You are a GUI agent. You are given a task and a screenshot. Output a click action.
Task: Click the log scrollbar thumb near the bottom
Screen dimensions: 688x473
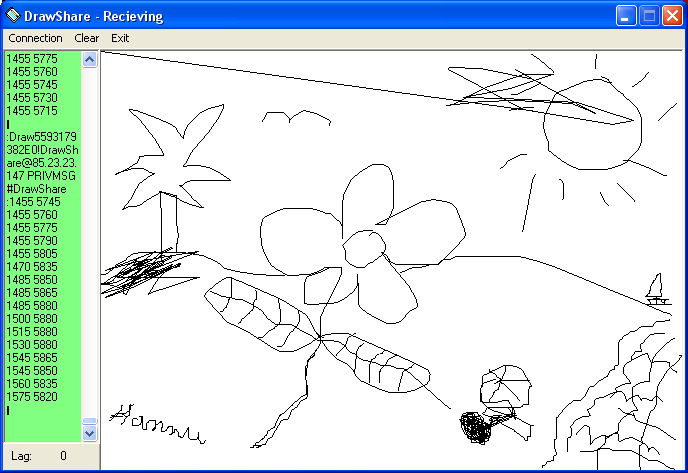tap(89, 422)
